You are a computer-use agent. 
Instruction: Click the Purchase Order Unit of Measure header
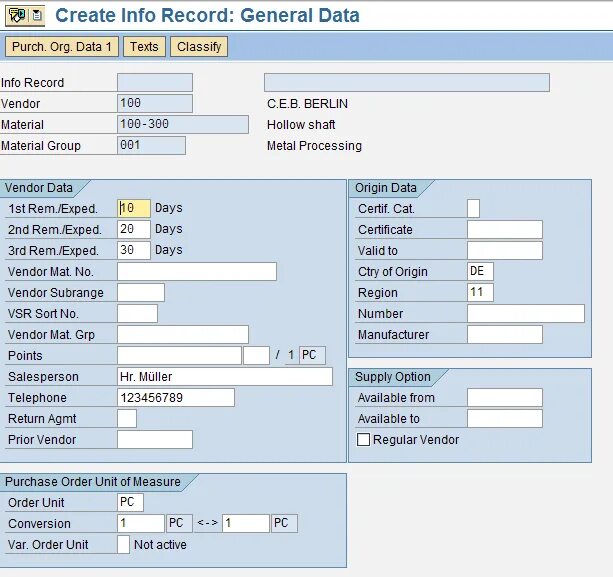tap(93, 482)
